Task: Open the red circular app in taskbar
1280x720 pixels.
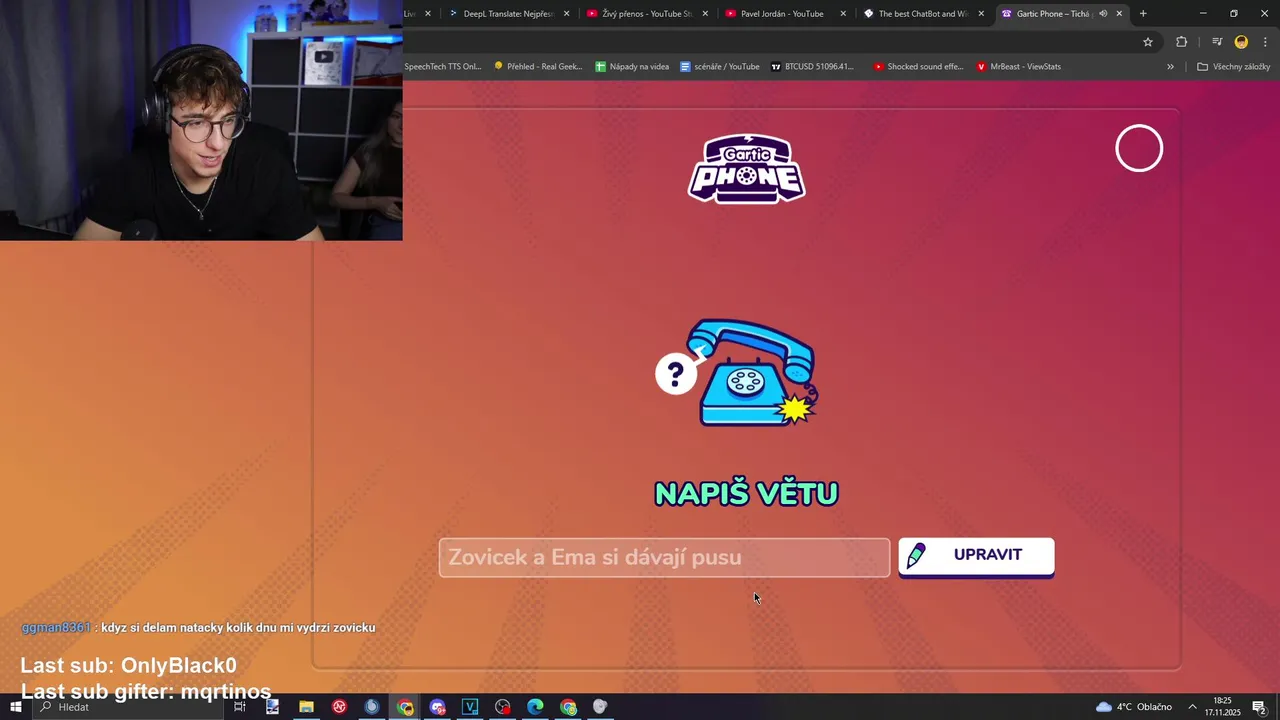Action: point(339,707)
